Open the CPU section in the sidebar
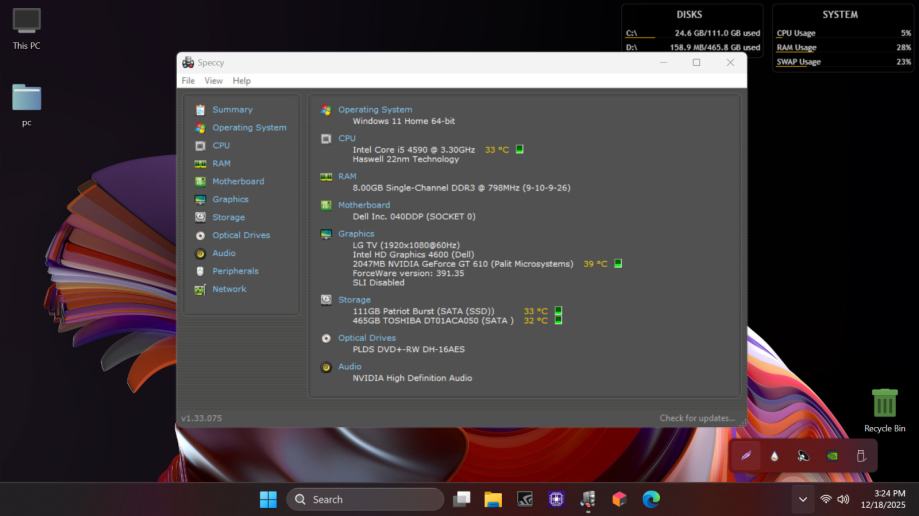The height and width of the screenshot is (516, 919). (221, 146)
